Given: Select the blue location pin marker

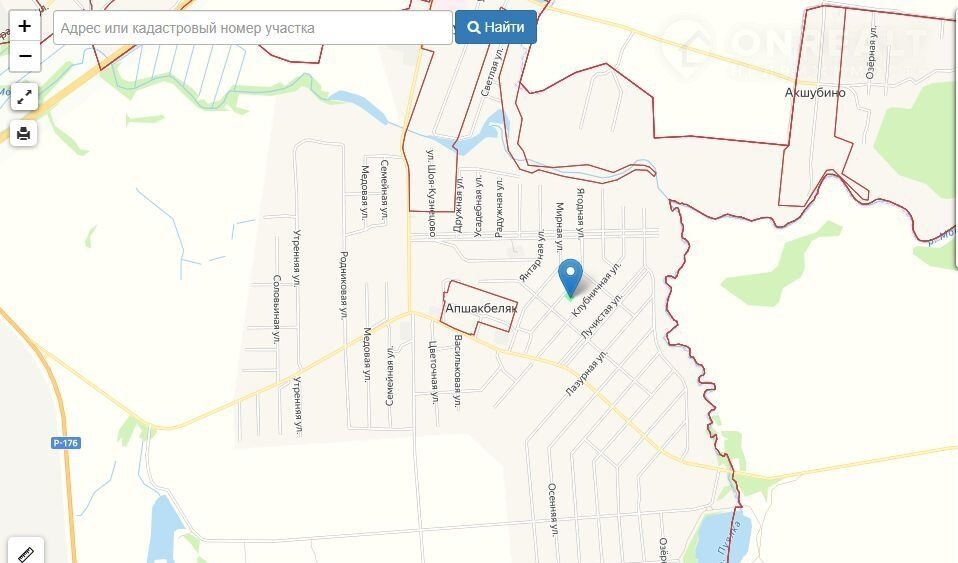Looking at the screenshot, I should (x=571, y=278).
